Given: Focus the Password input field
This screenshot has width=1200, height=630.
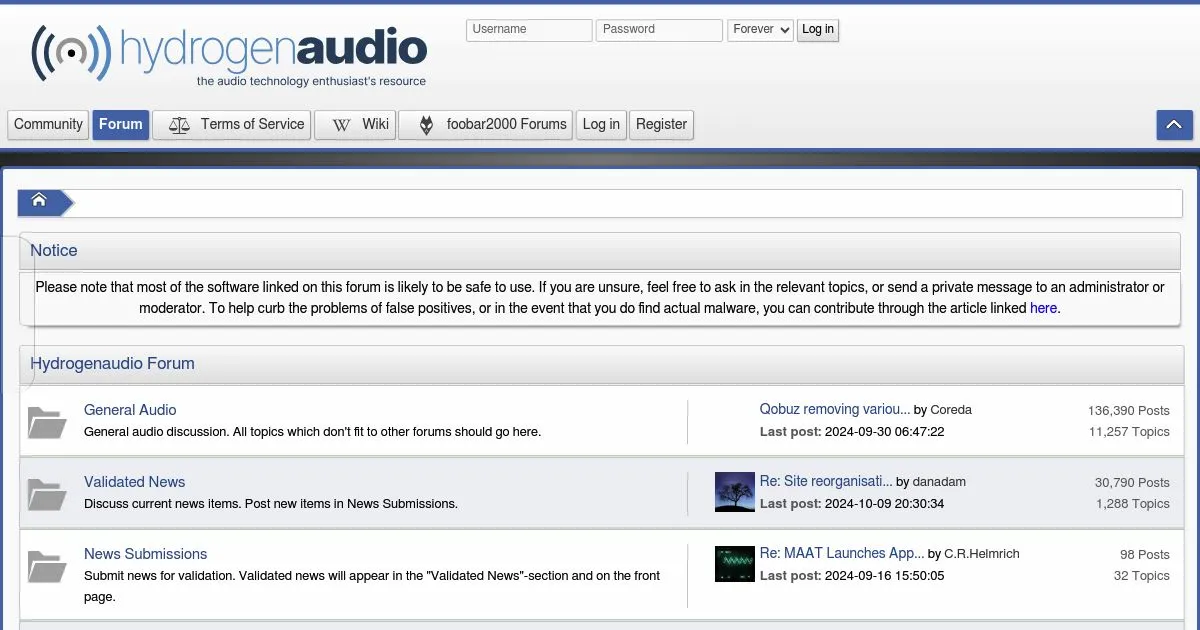Looking at the screenshot, I should 659,30.
